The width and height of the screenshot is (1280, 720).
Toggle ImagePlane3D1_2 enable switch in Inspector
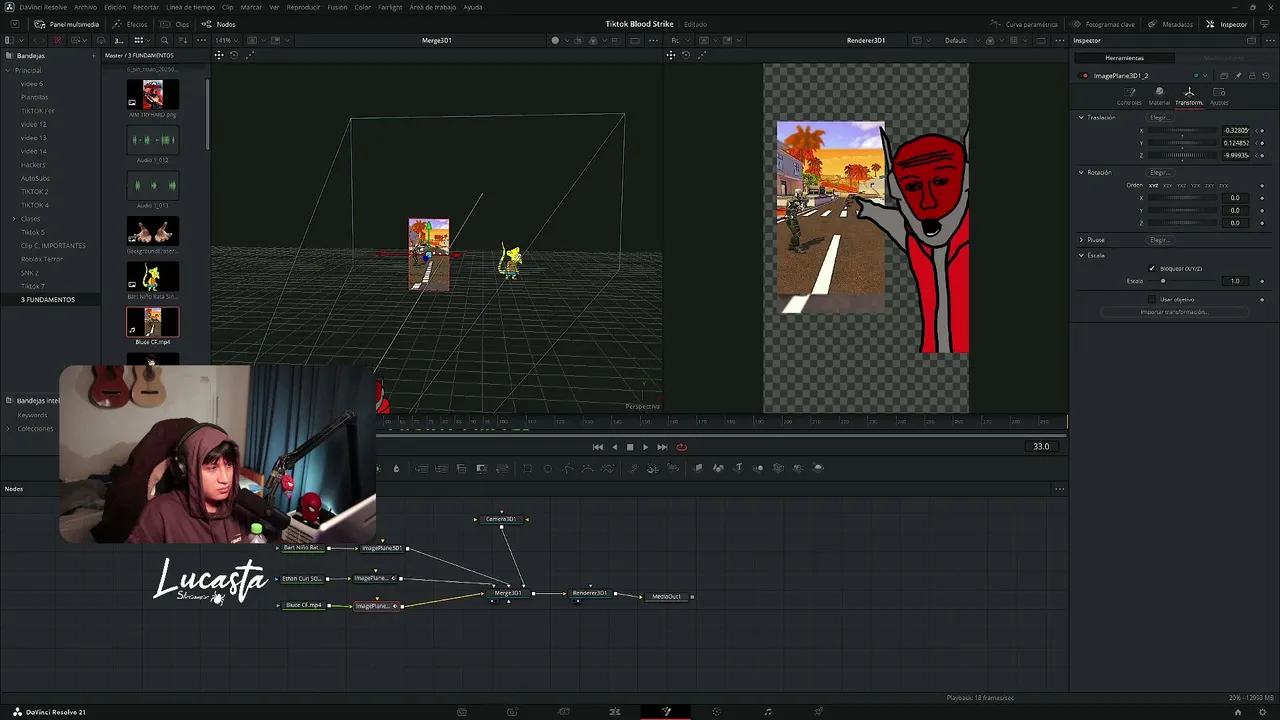[x=1084, y=76]
